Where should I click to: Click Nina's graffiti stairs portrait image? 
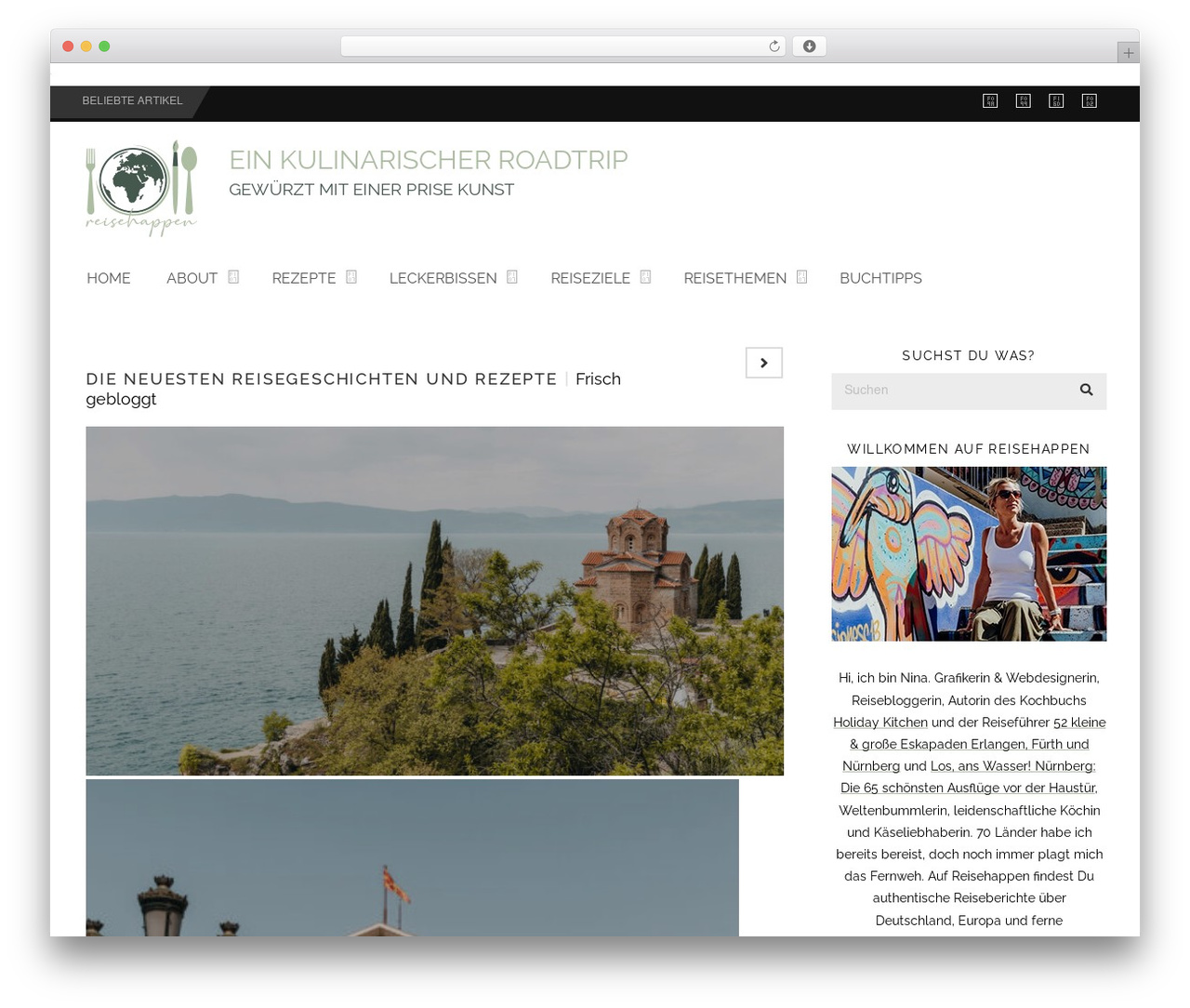pos(969,554)
